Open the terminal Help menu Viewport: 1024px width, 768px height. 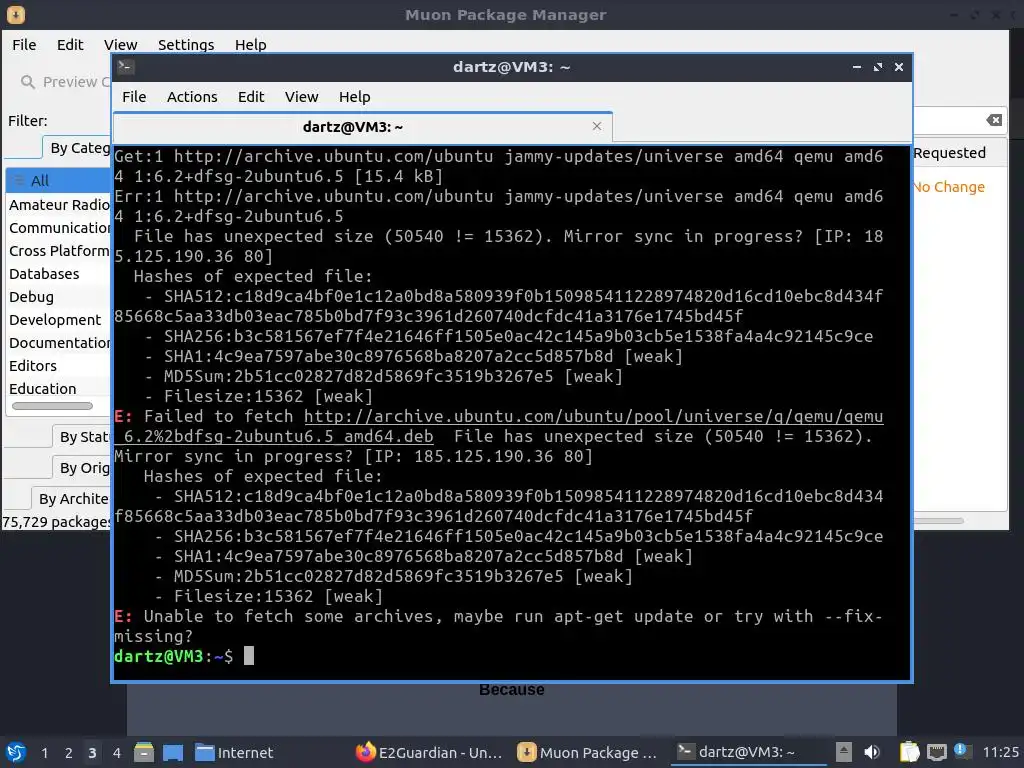[x=355, y=97]
